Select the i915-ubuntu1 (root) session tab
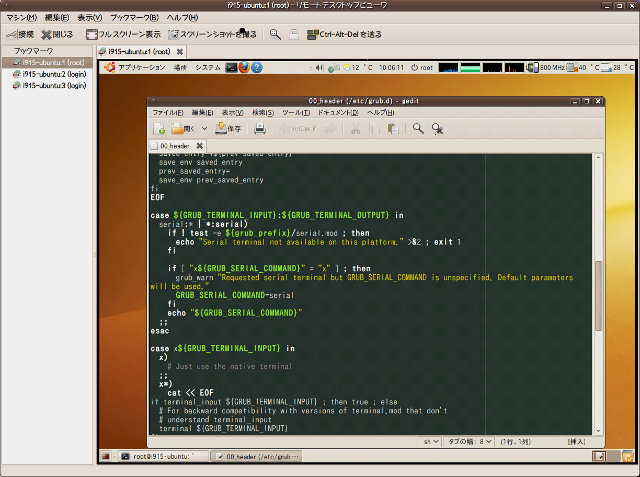The image size is (640, 477). tap(139, 52)
